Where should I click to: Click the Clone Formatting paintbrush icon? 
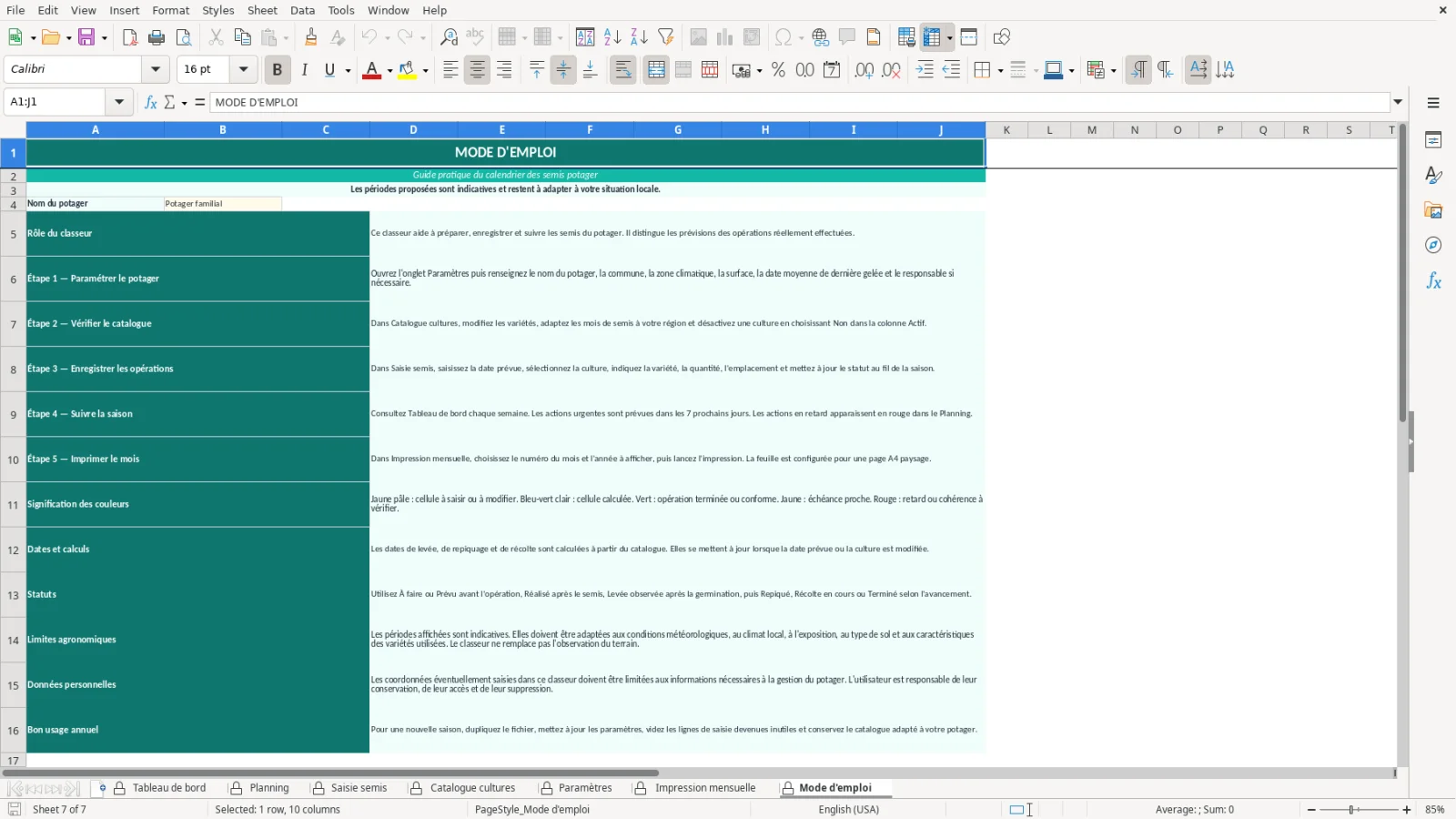(311, 37)
